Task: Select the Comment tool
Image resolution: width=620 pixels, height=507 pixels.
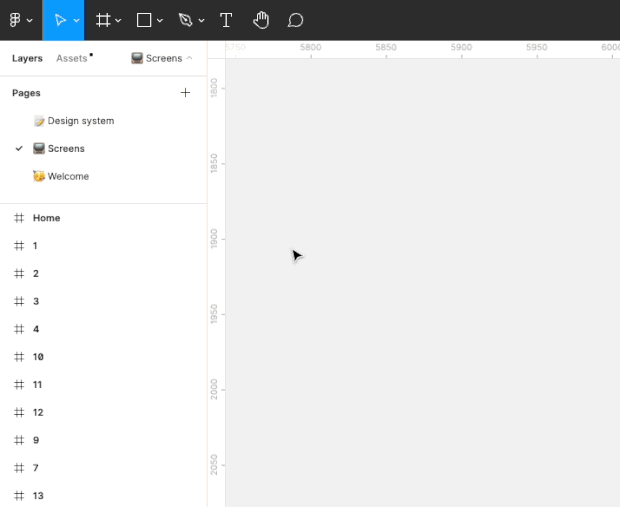Action: tap(295, 20)
